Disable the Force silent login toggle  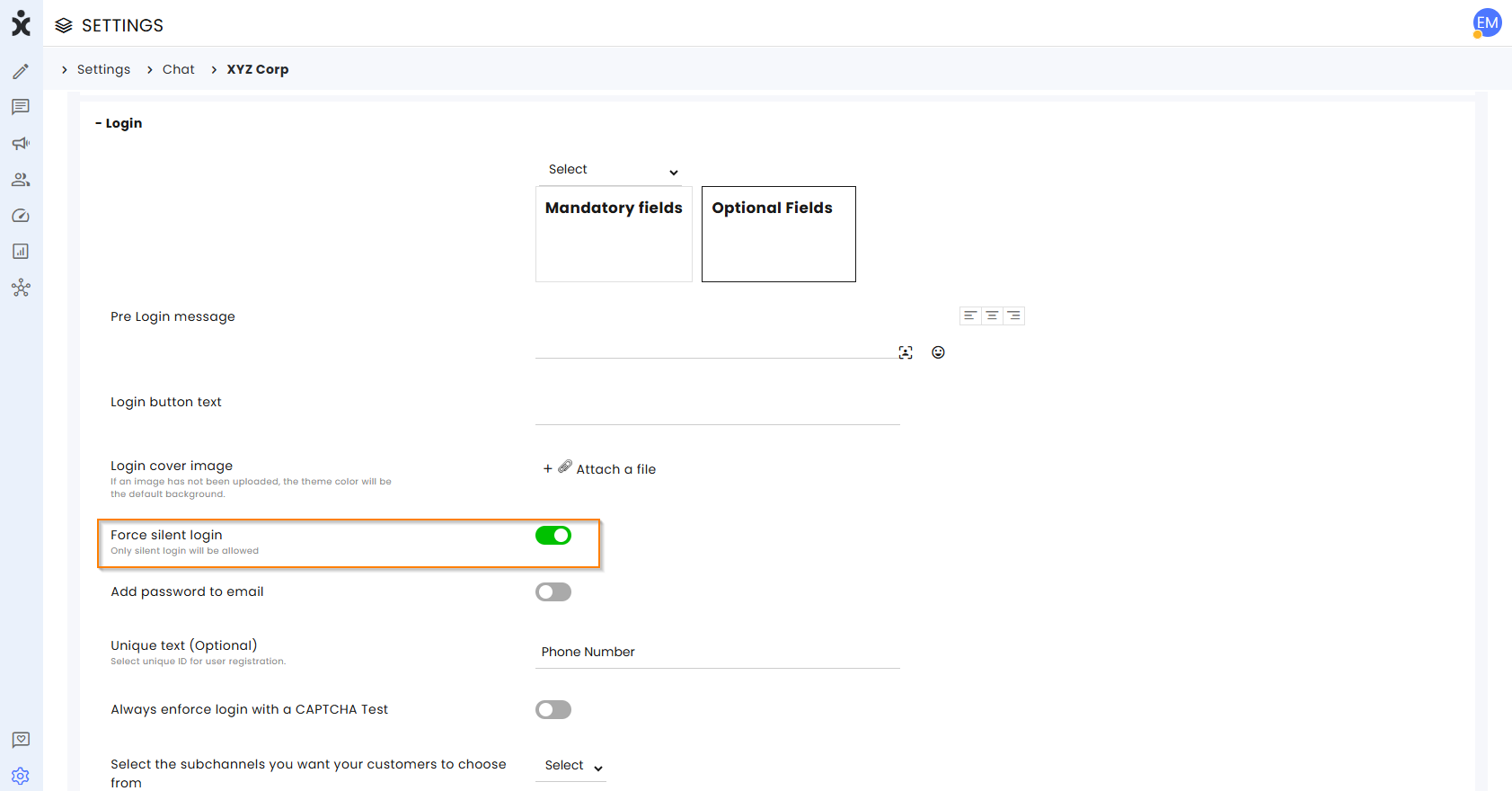(x=553, y=536)
